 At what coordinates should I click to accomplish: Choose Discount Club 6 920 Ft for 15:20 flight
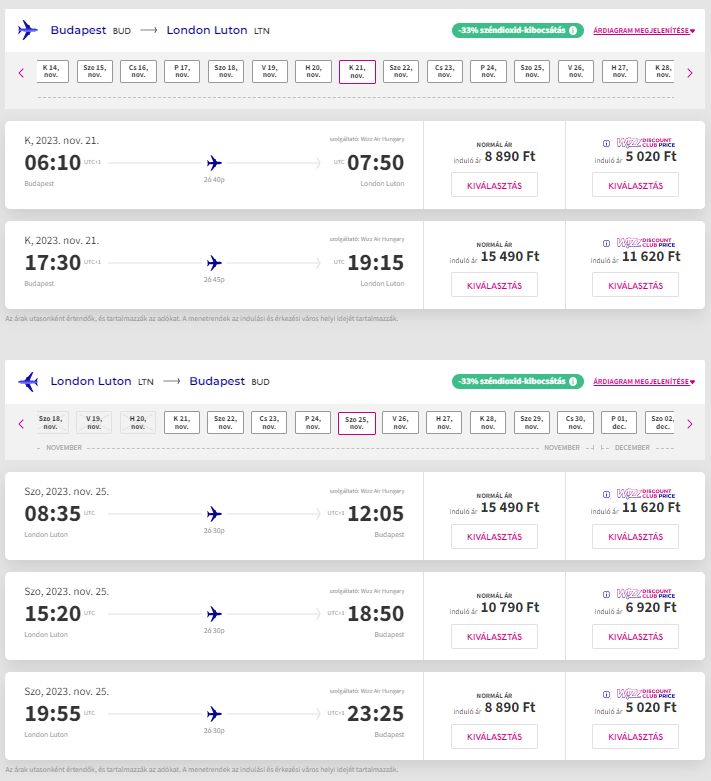(635, 637)
